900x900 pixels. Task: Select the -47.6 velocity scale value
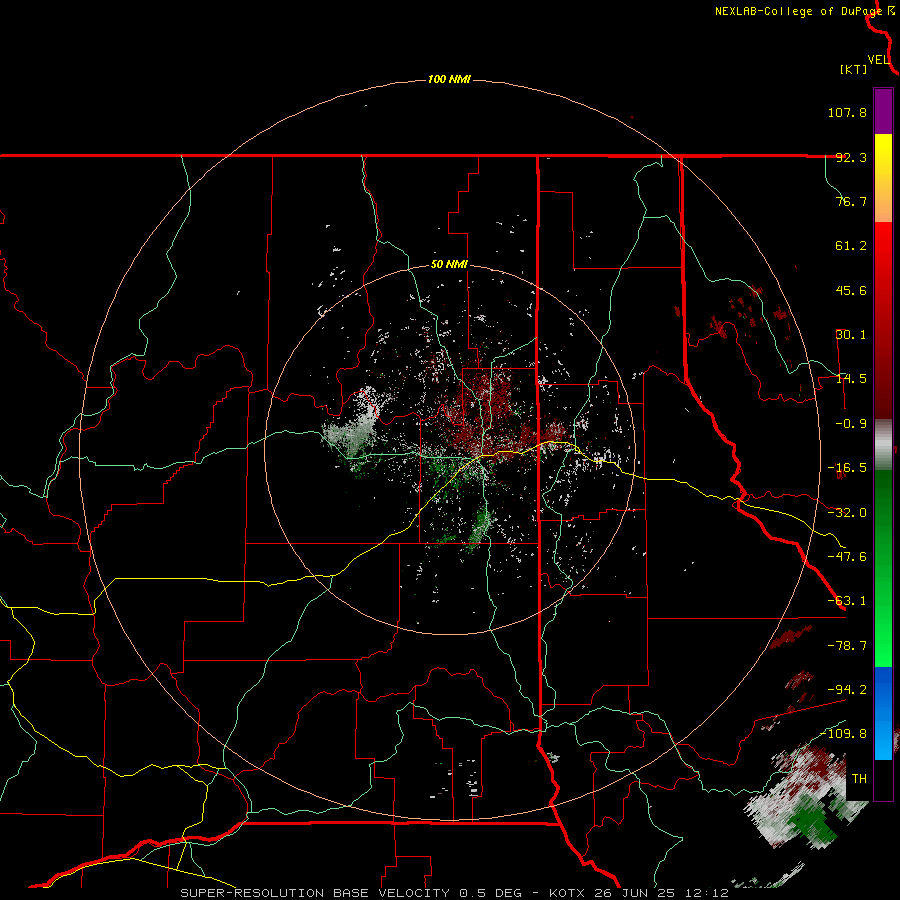point(847,557)
